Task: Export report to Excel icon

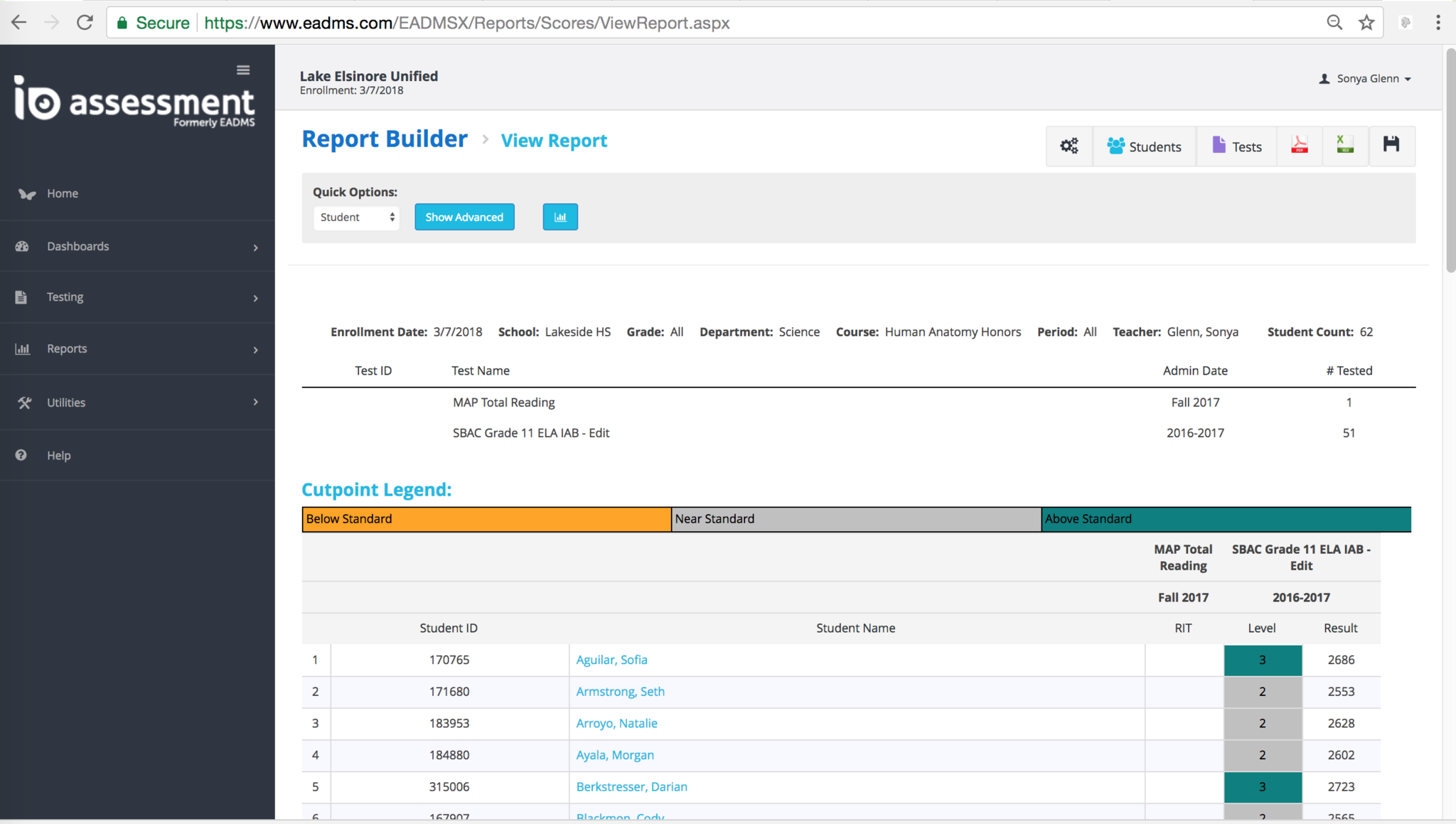Action: (x=1344, y=146)
